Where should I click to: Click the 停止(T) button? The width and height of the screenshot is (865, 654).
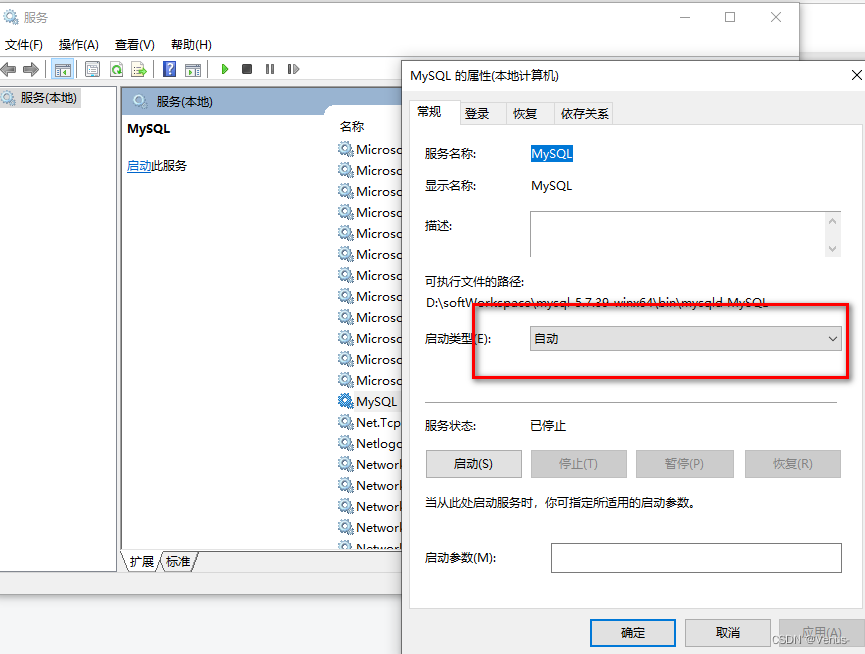tap(579, 464)
